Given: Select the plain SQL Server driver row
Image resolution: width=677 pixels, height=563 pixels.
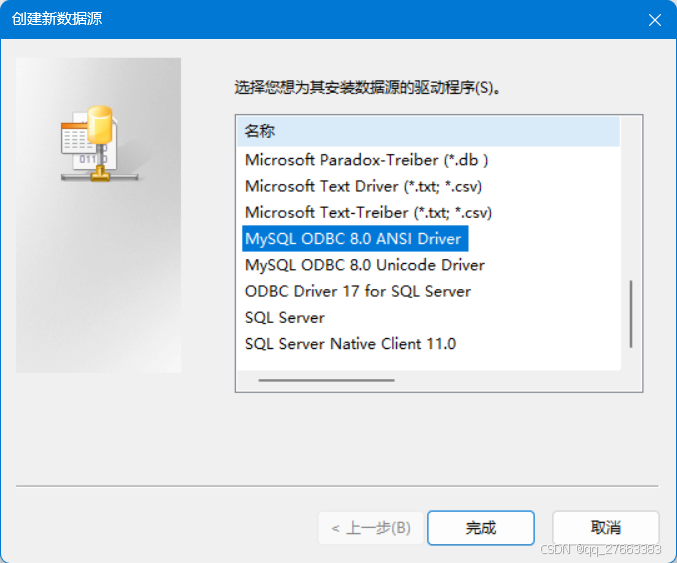Looking at the screenshot, I should (285, 318).
